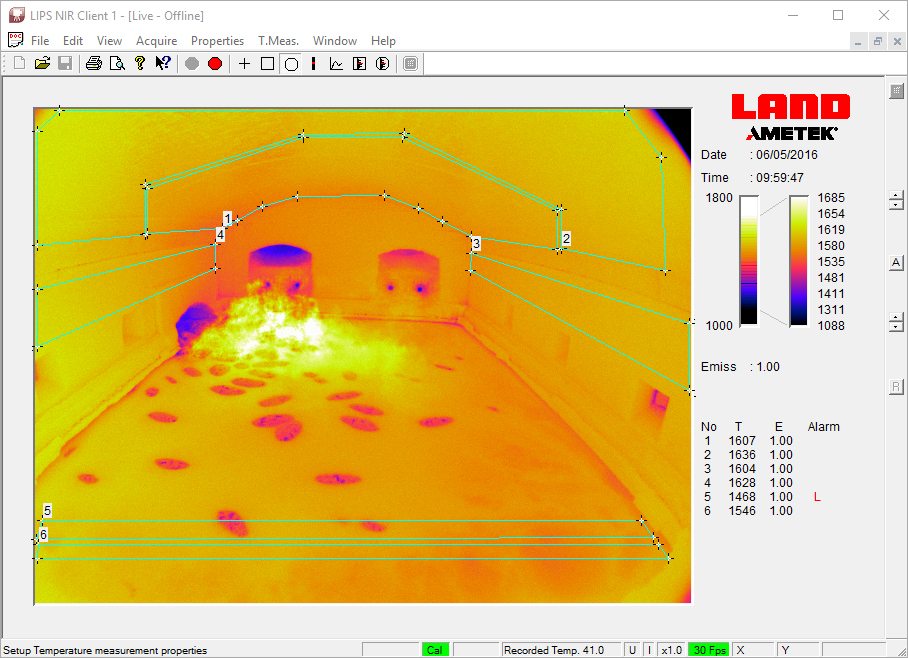Open the line profile graph tool
The image size is (908, 658).
point(336,63)
